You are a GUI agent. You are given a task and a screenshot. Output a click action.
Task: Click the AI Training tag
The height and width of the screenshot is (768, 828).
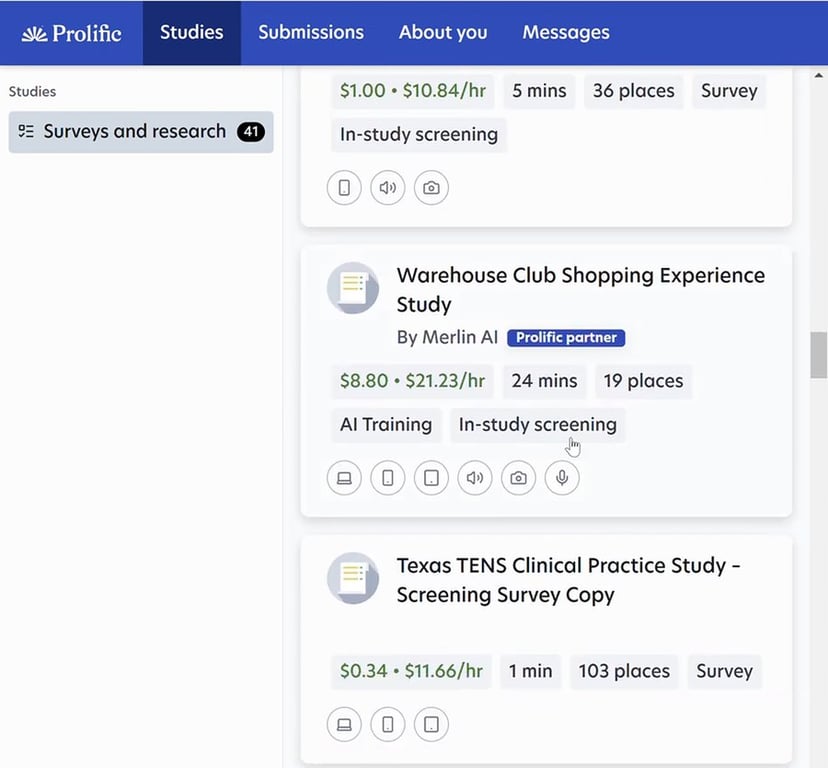tap(386, 425)
